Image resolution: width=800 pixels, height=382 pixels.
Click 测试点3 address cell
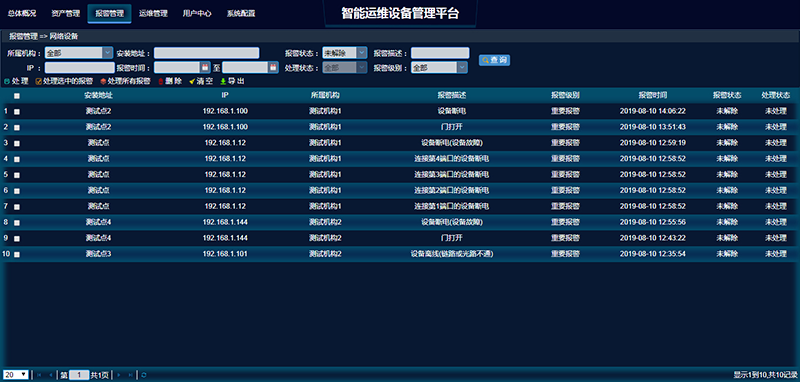click(98, 254)
